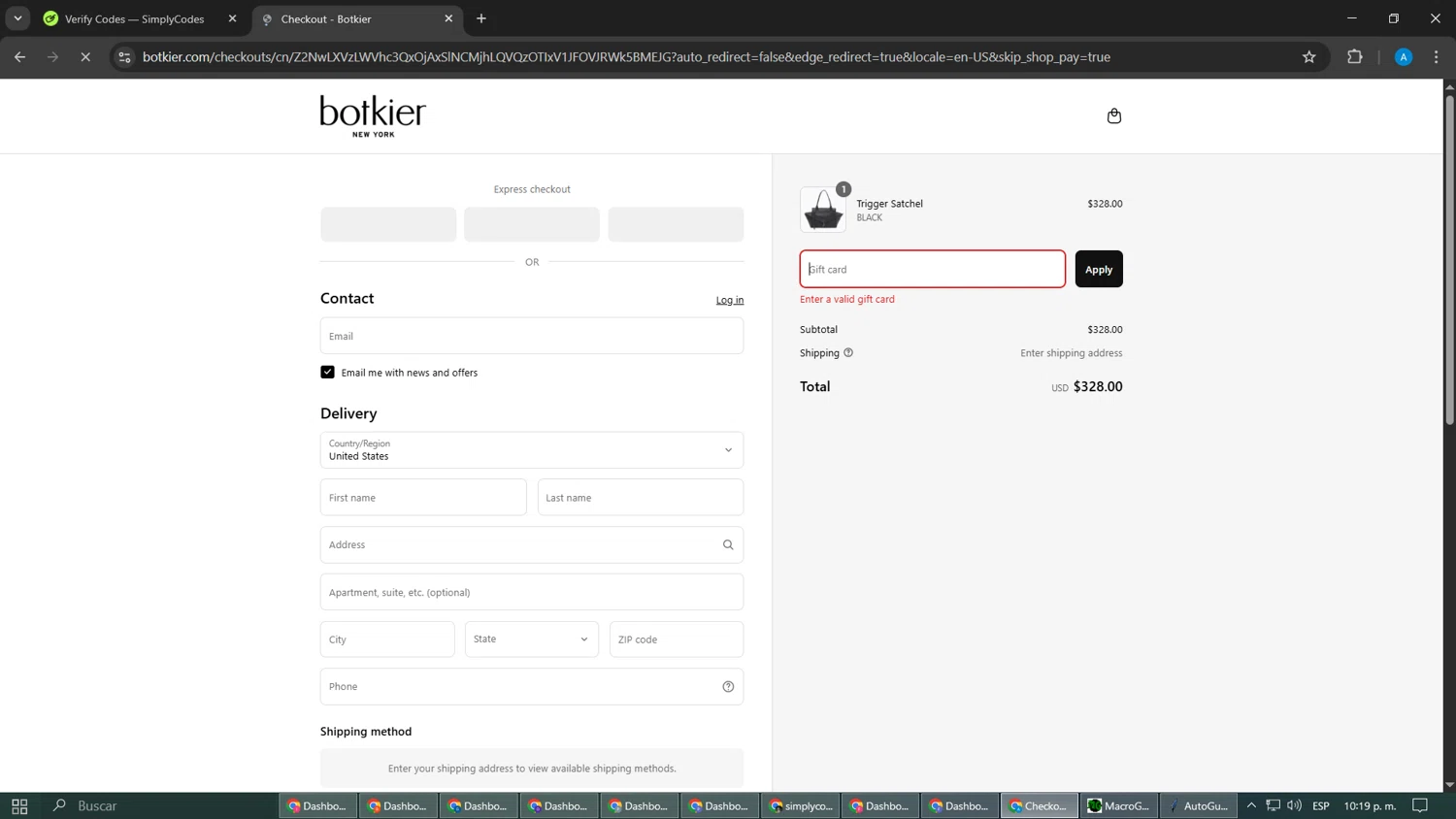This screenshot has width=1456, height=819.
Task: Switch to simplyco... Chrome taskbar window
Action: pos(801,805)
